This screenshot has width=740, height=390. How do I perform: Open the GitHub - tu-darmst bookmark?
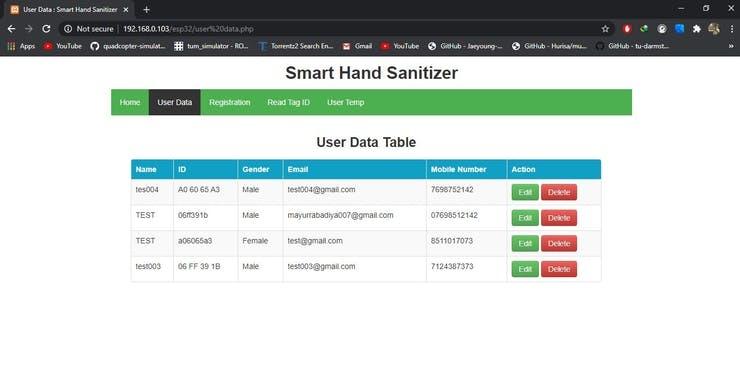tap(632, 46)
